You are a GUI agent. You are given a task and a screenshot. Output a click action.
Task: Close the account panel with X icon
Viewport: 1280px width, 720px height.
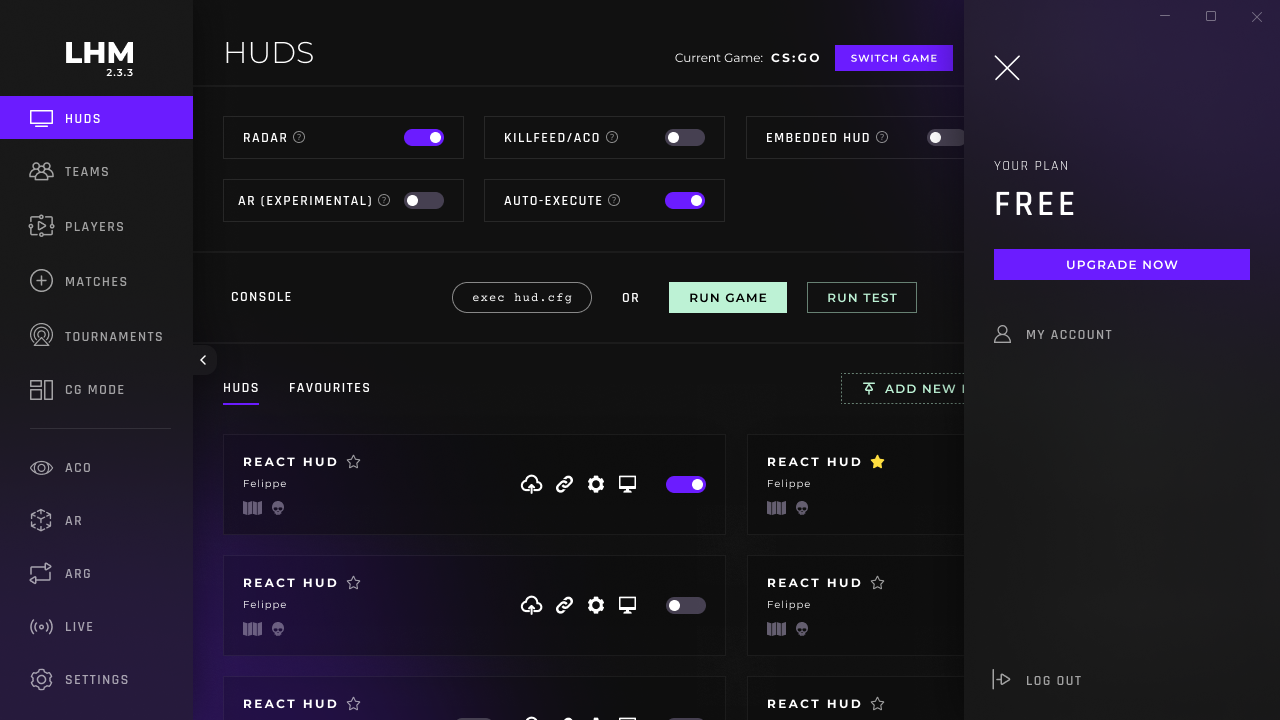pos(1007,68)
